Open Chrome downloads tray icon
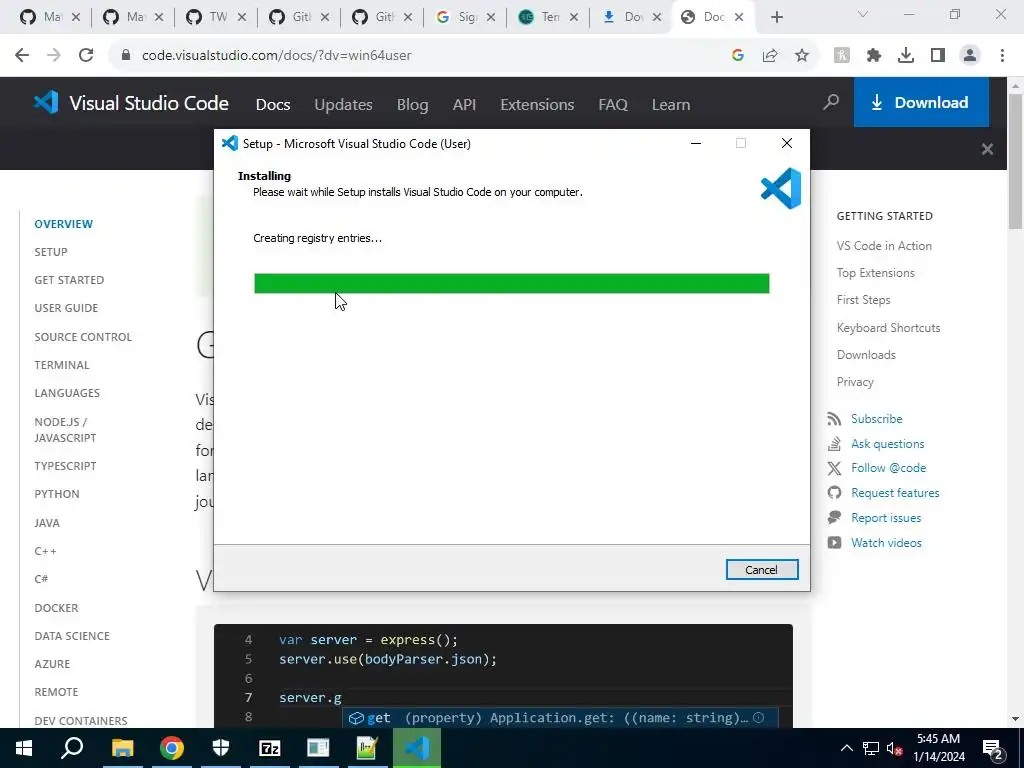The width and height of the screenshot is (1024, 768). point(906,56)
